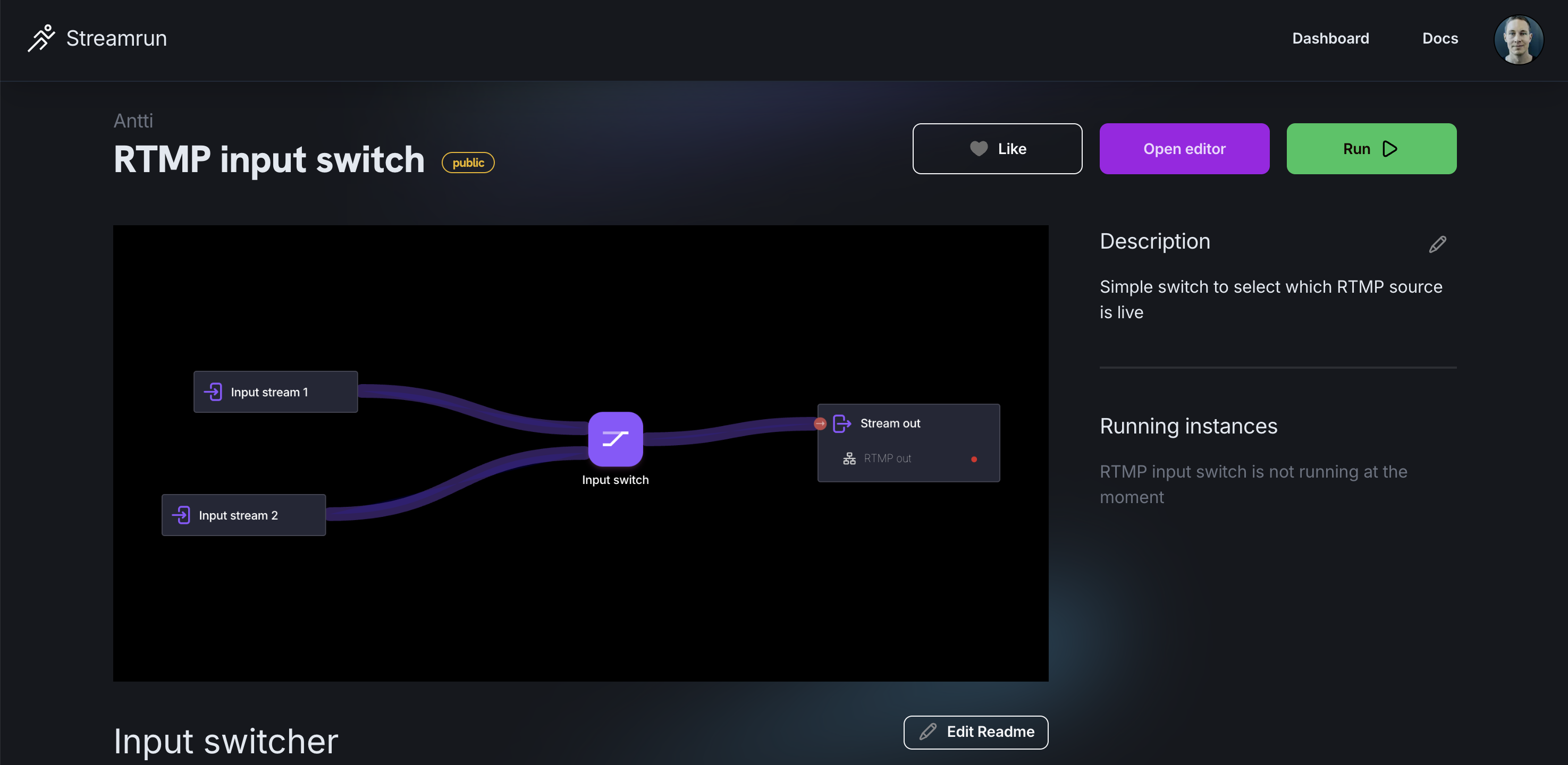Viewport: 1568px width, 765px height.
Task: Click the Input stream 1 input icon
Action: coord(214,392)
